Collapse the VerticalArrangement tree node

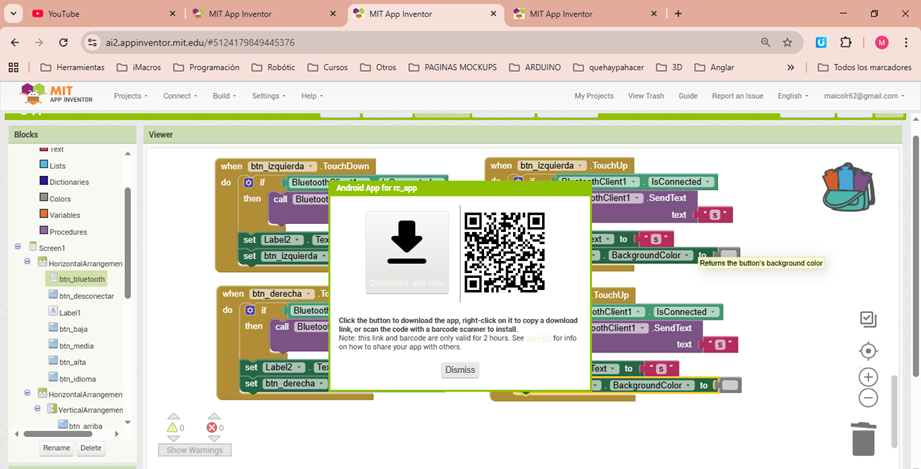pyautogui.click(x=35, y=409)
